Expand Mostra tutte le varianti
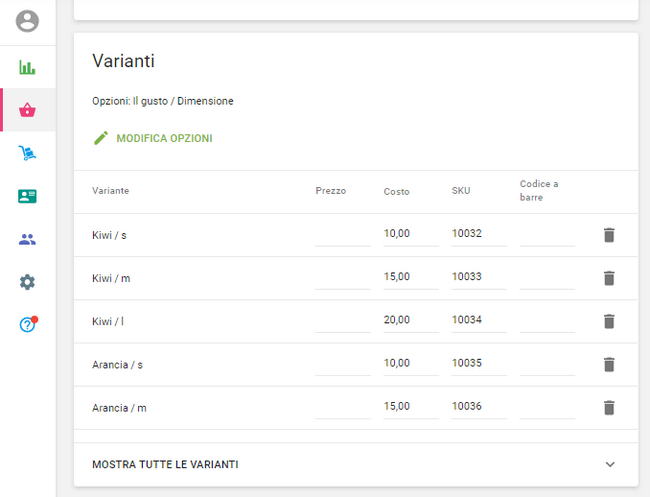The image size is (650, 497). [x=165, y=464]
